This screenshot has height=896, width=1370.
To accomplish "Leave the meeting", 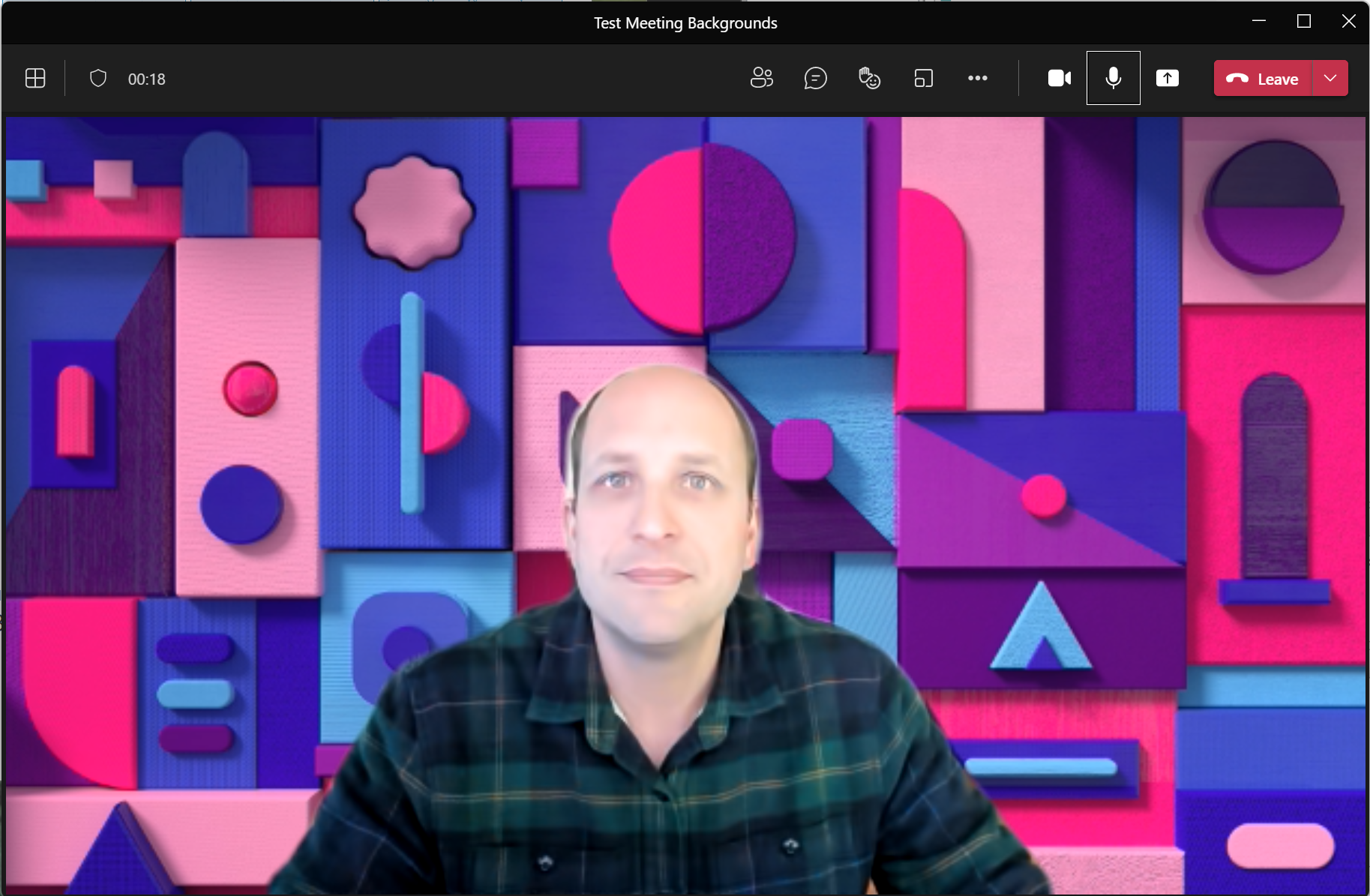I will (1263, 79).
